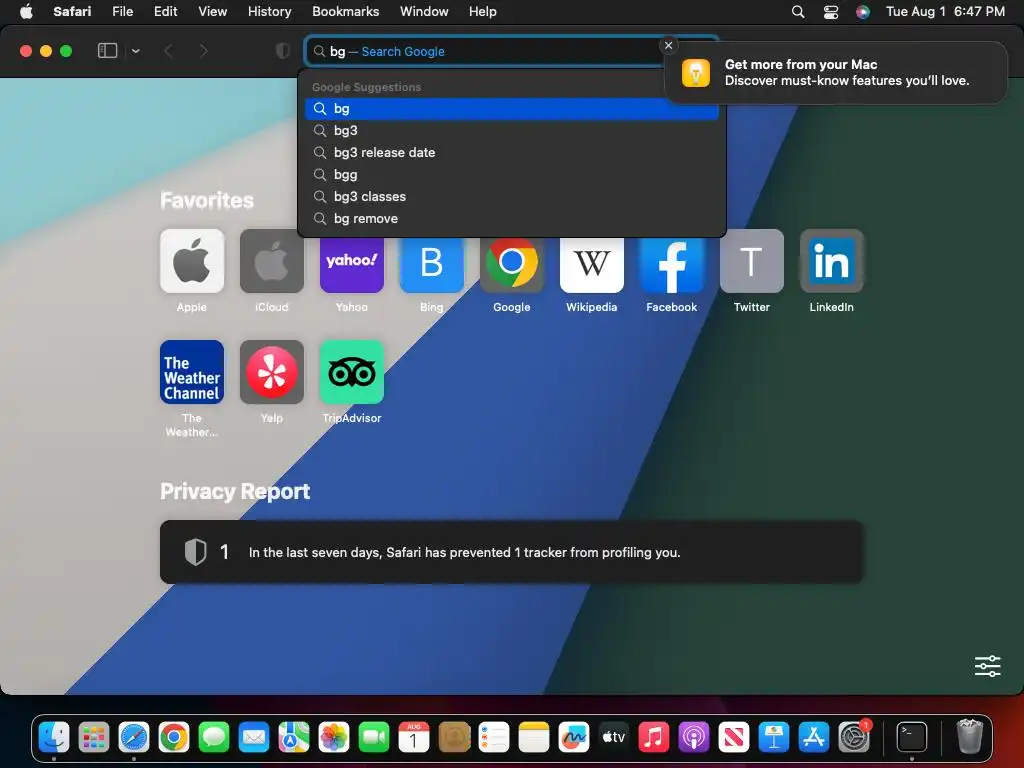
Task: Open the 'Get more from your Mac' notification
Action: (836, 72)
